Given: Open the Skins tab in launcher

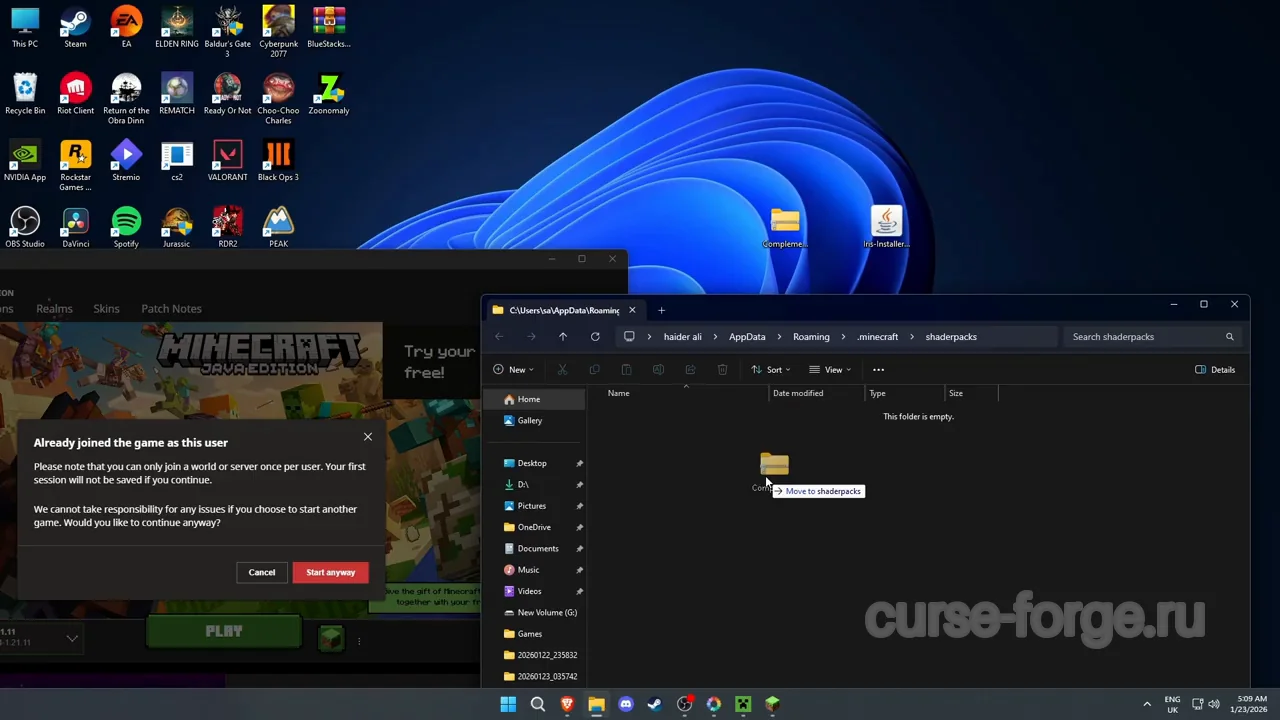Looking at the screenshot, I should 106,309.
